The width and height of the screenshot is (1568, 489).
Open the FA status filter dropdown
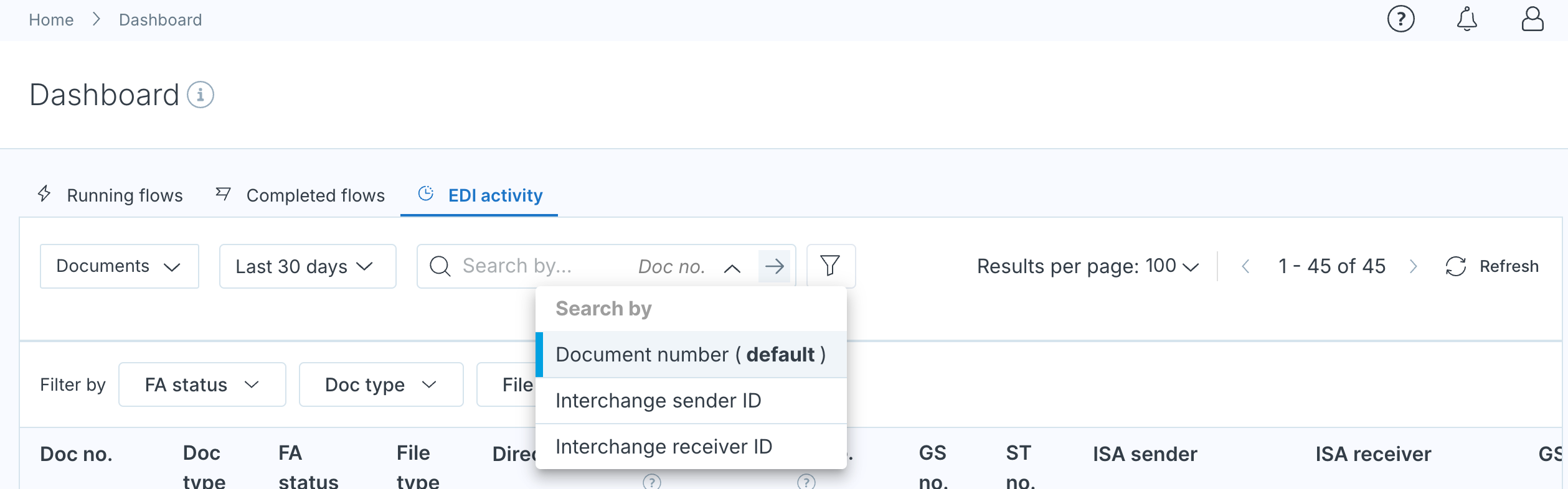tap(202, 384)
